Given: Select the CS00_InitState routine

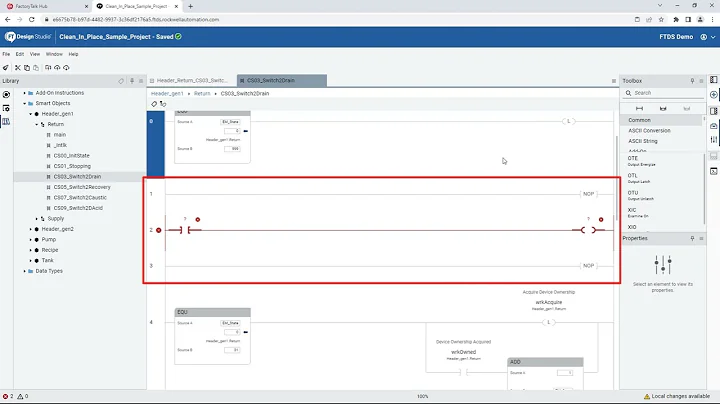Looking at the screenshot, I should (x=72, y=156).
